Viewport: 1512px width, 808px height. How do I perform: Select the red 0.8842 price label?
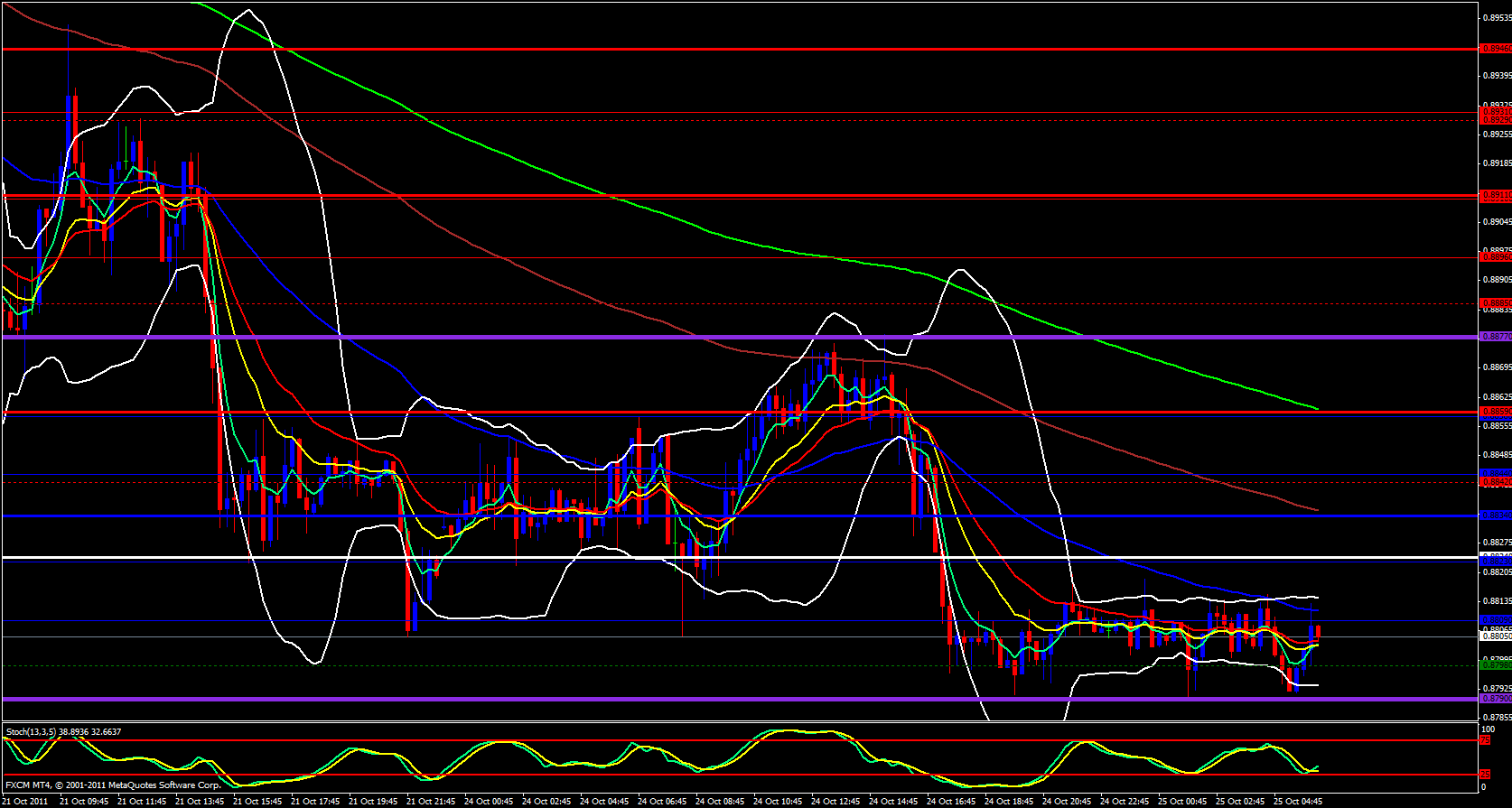point(1495,482)
